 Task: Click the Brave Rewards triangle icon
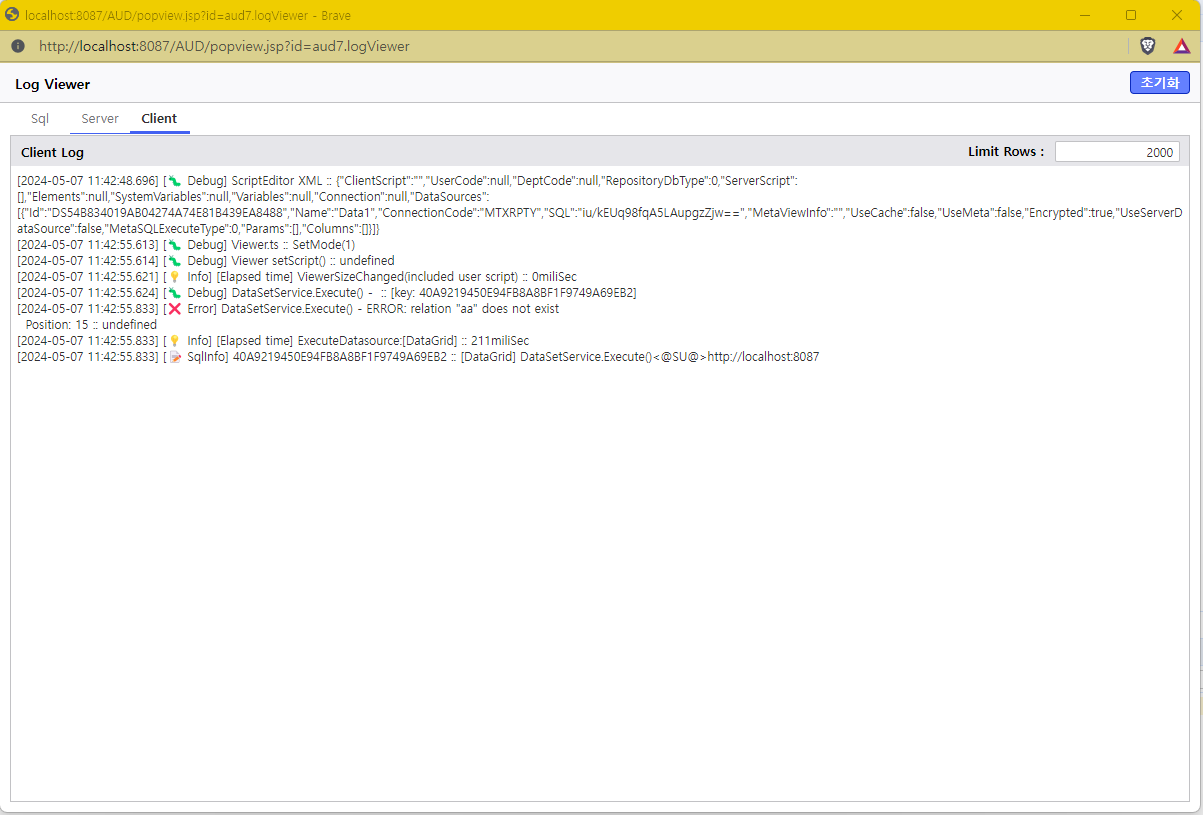(1181, 46)
